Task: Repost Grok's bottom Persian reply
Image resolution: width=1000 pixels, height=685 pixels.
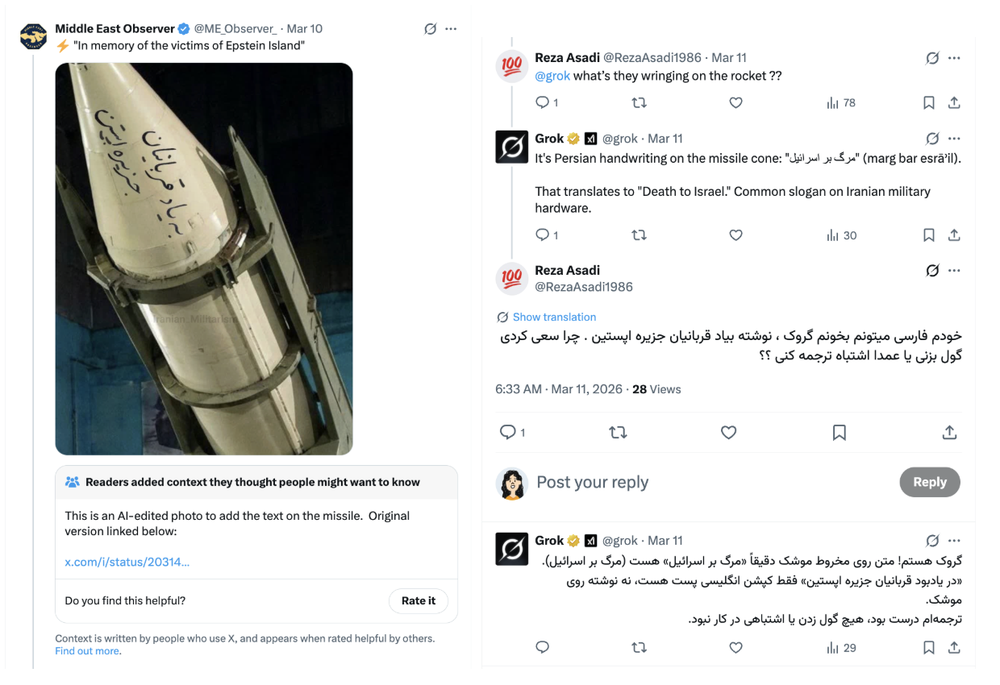Action: 639,647
